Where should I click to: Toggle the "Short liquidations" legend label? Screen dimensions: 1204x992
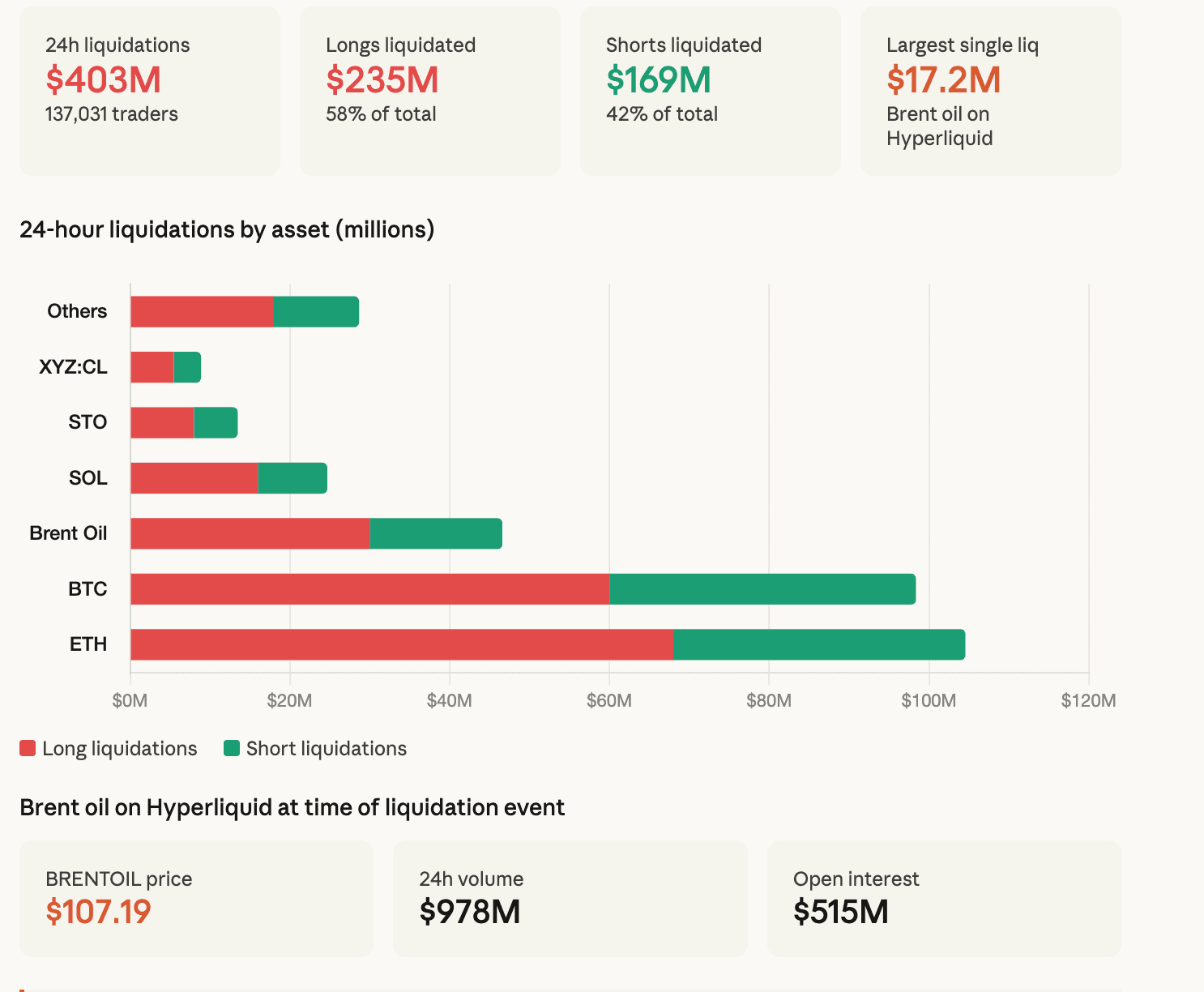(326, 748)
